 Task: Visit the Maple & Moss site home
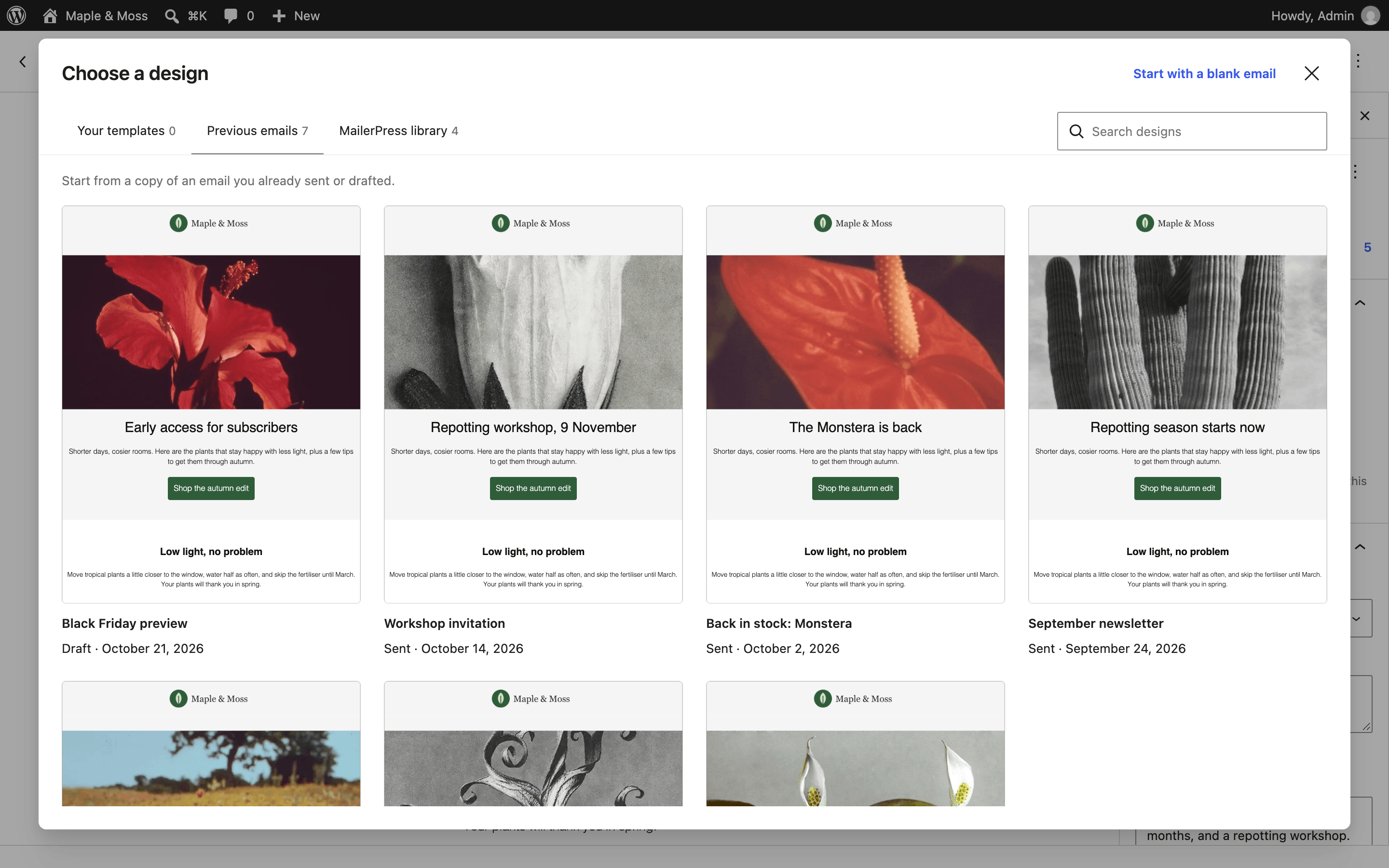click(x=95, y=15)
